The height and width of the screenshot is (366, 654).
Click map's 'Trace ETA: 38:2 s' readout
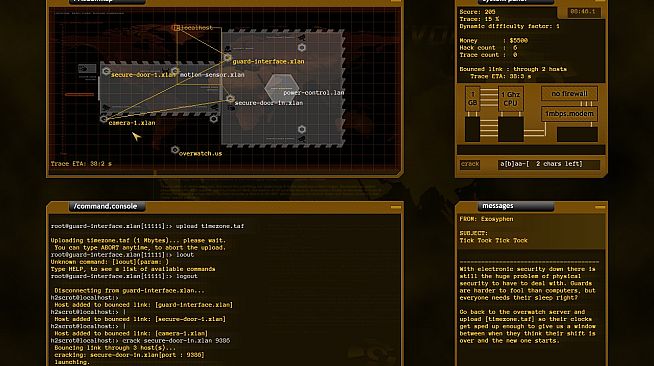(x=81, y=164)
